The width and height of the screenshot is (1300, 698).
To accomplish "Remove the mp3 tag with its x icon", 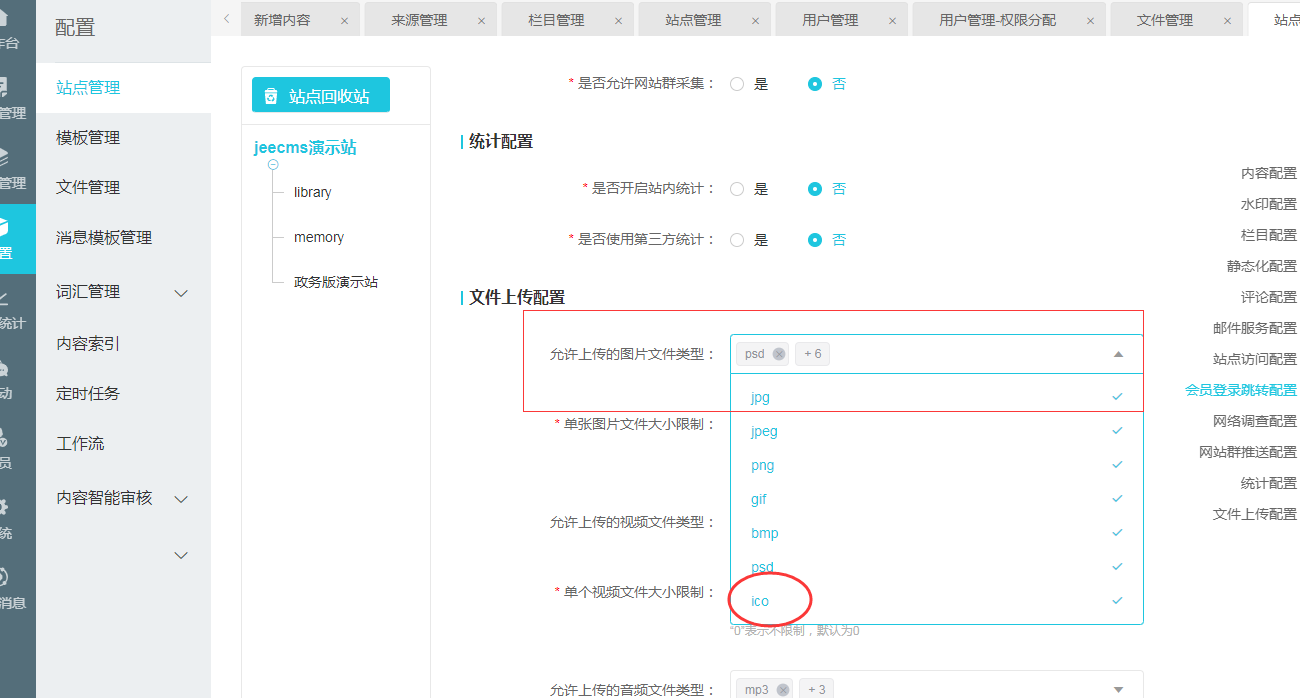I will click(783, 689).
